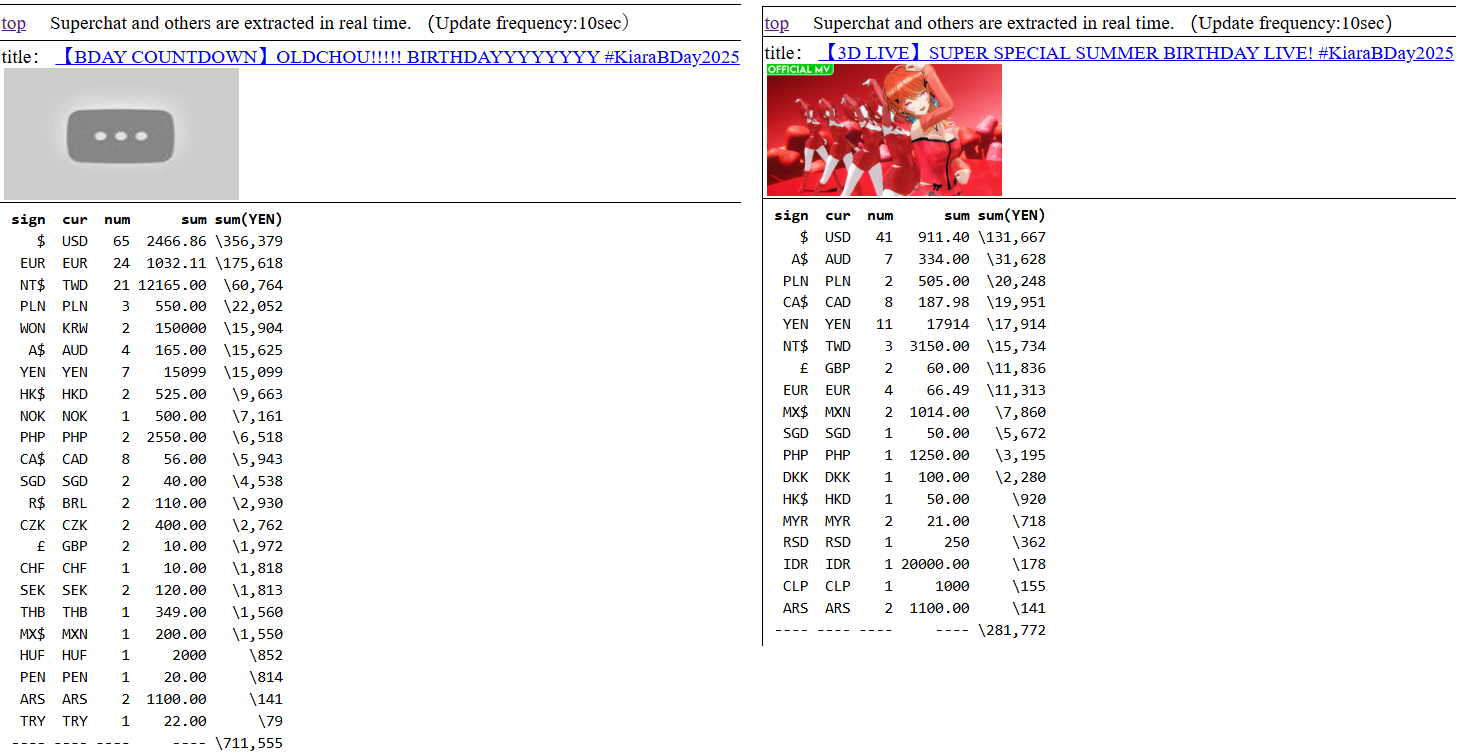This screenshot has width=1459, height=754.
Task: Select the SEK yen total \1,813
Action: 257,590
